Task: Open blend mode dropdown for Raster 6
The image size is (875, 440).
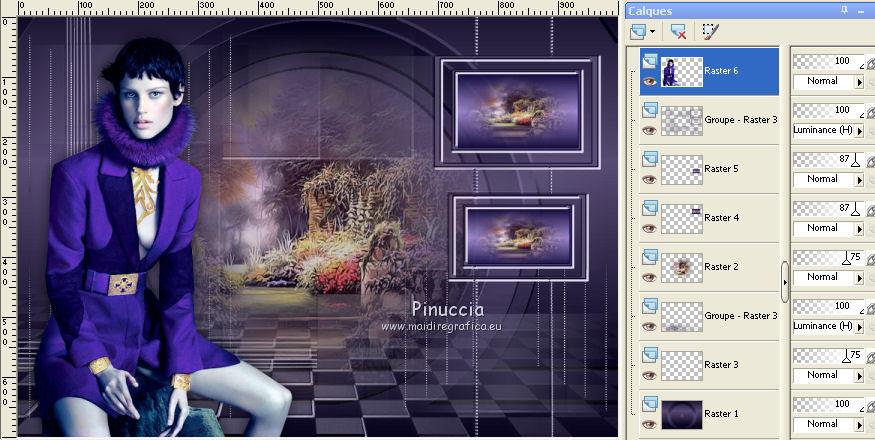Action: pos(859,82)
